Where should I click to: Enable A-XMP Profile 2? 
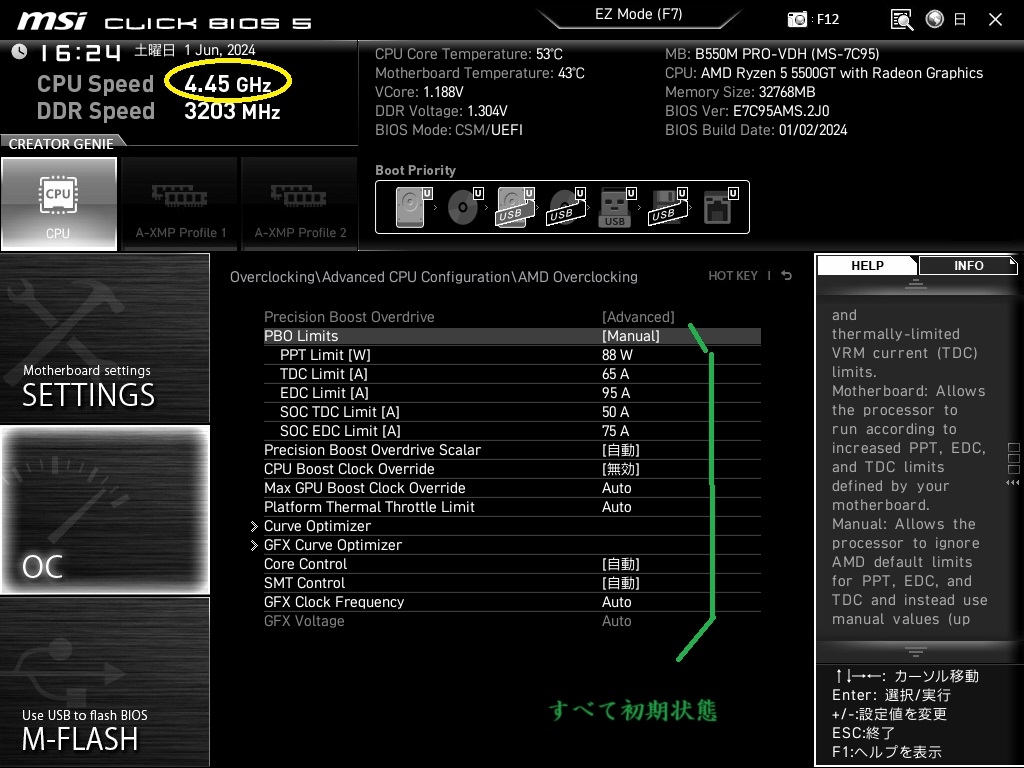[300, 204]
